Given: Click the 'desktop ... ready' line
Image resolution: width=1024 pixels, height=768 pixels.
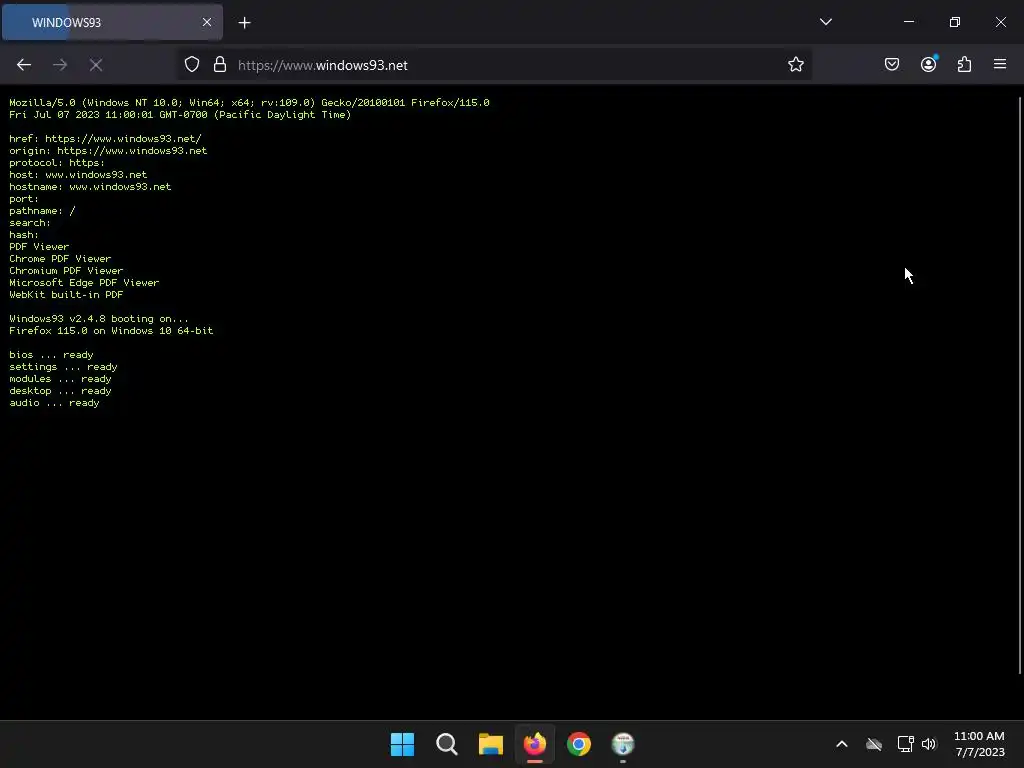Looking at the screenshot, I should click(60, 391).
